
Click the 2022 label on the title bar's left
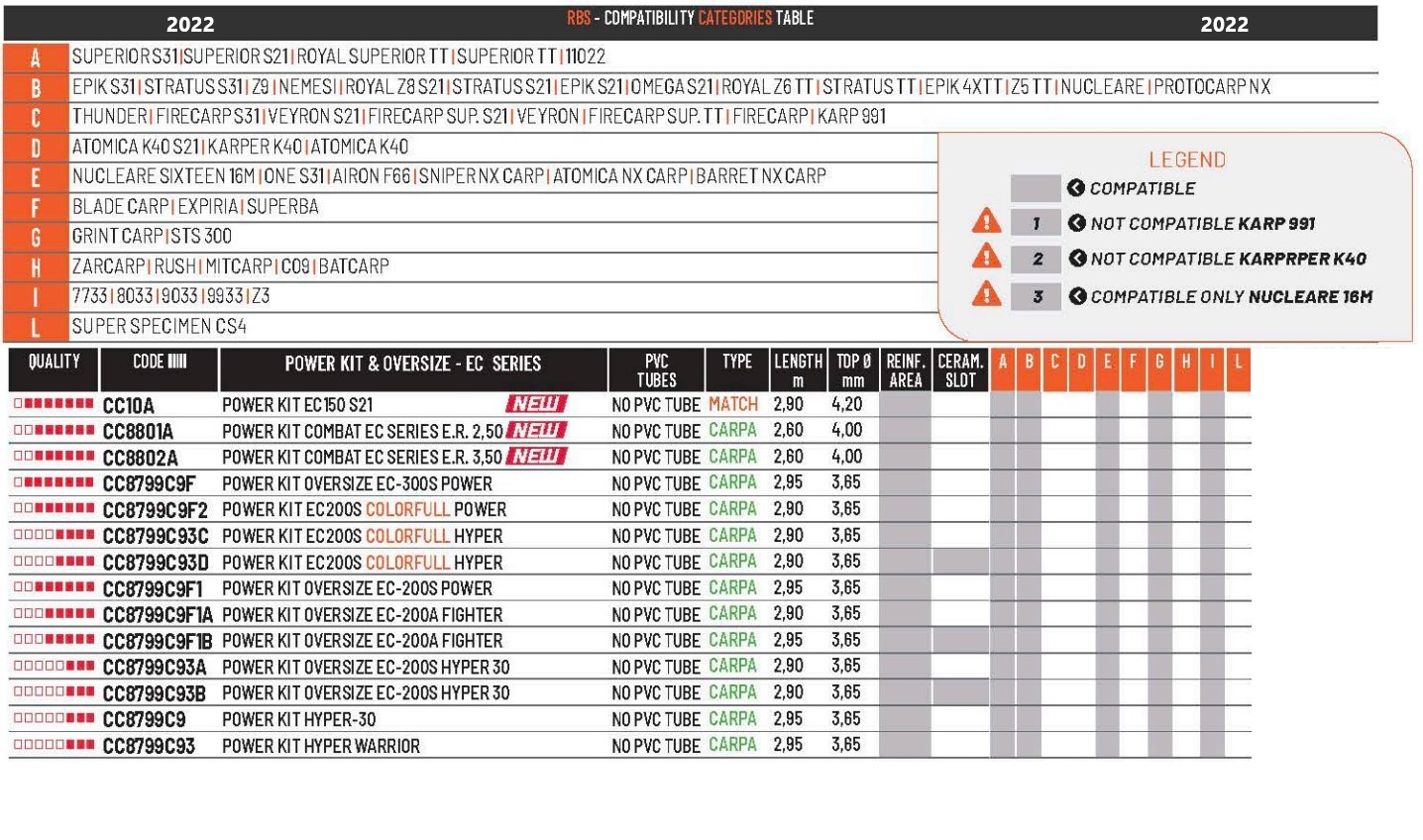click(x=190, y=25)
